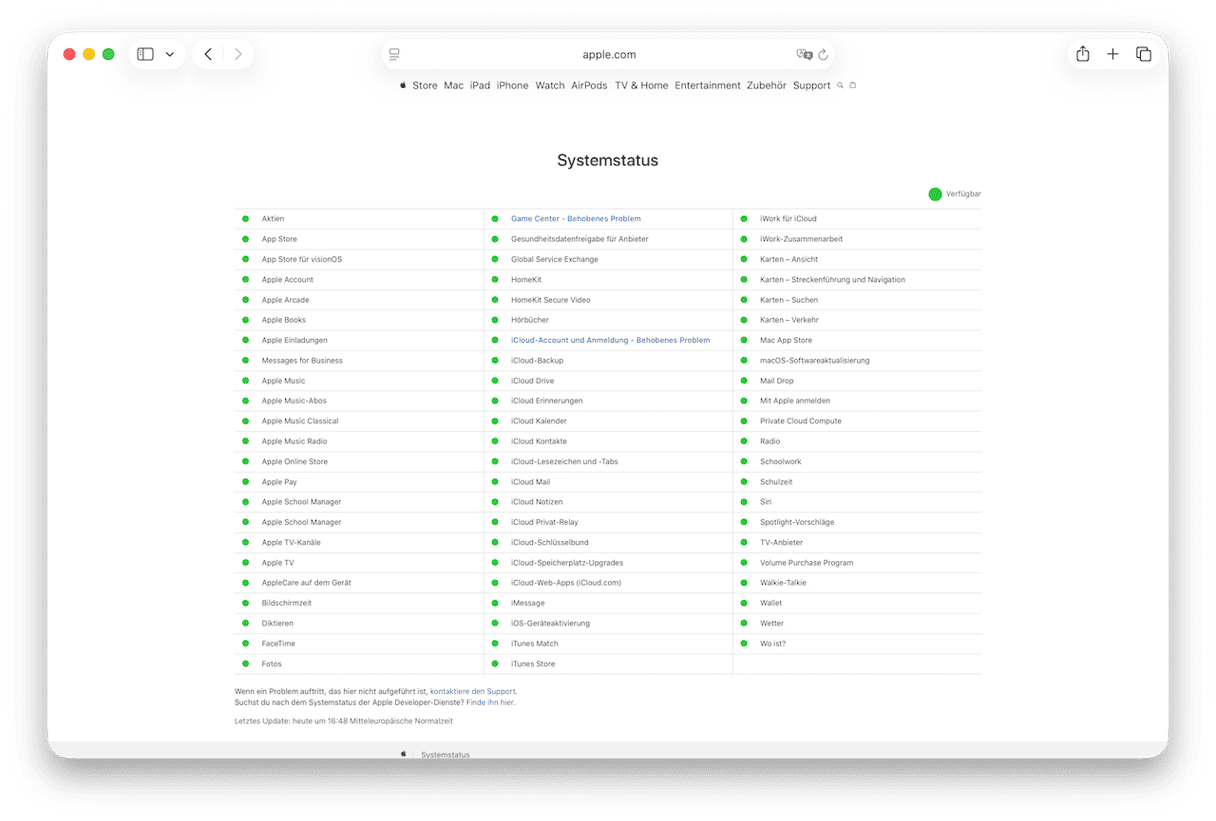Select the iPhone navigation item

[512, 86]
